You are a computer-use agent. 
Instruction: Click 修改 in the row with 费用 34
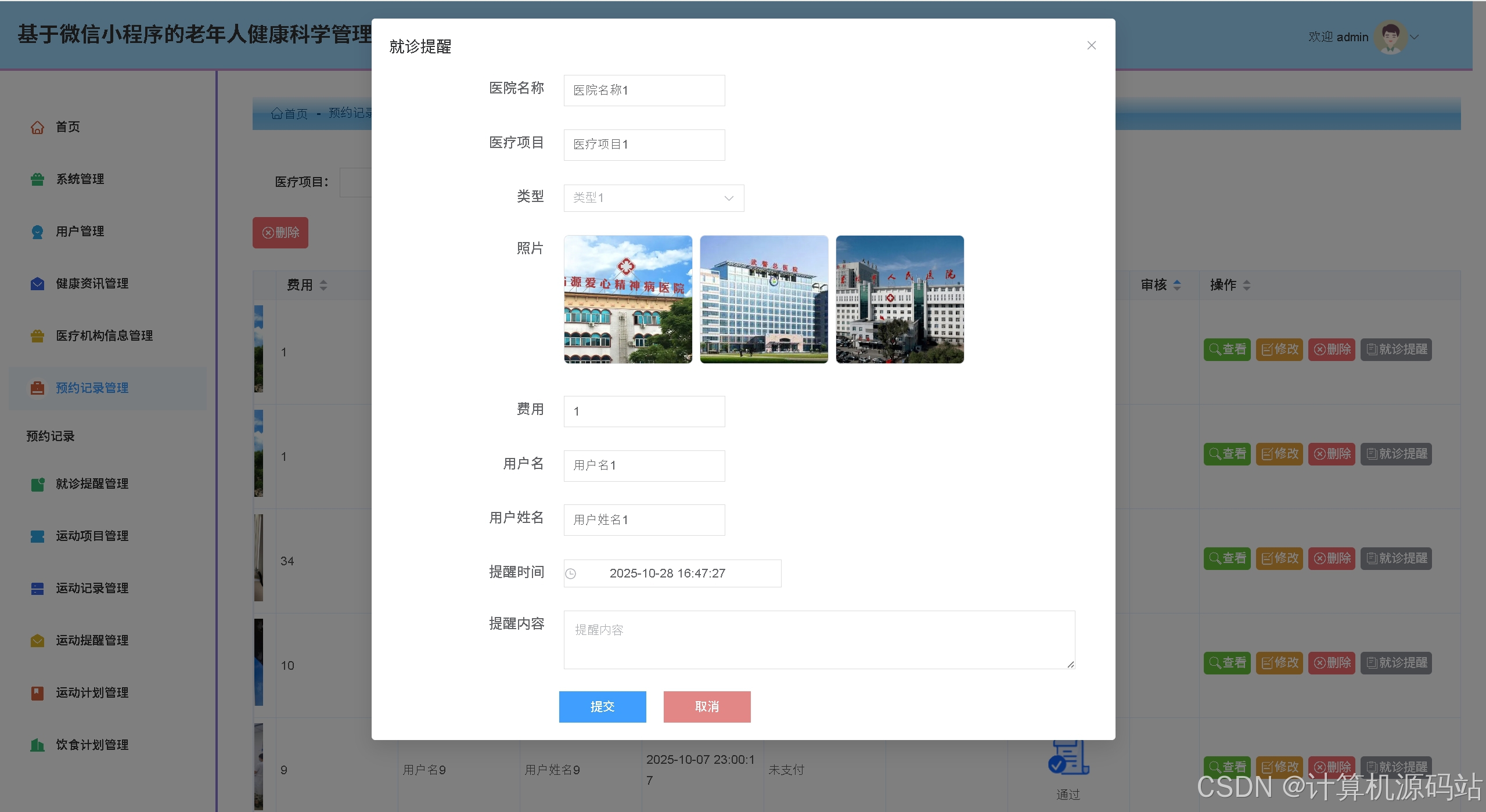(1279, 558)
